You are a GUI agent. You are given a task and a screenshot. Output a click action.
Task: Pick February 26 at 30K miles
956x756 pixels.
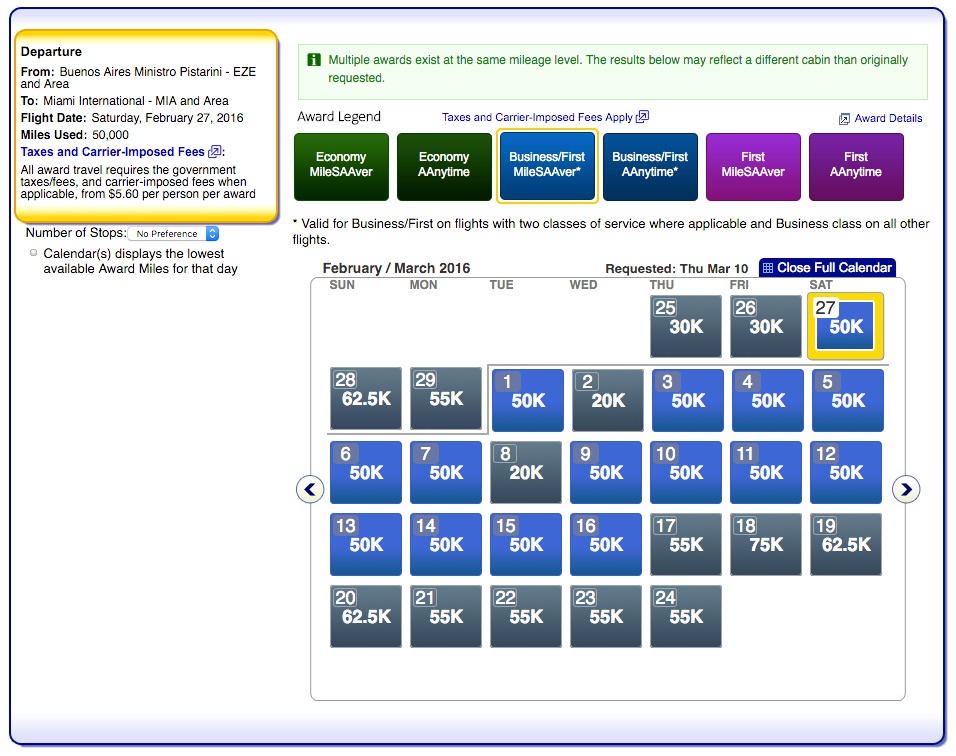[x=766, y=326]
